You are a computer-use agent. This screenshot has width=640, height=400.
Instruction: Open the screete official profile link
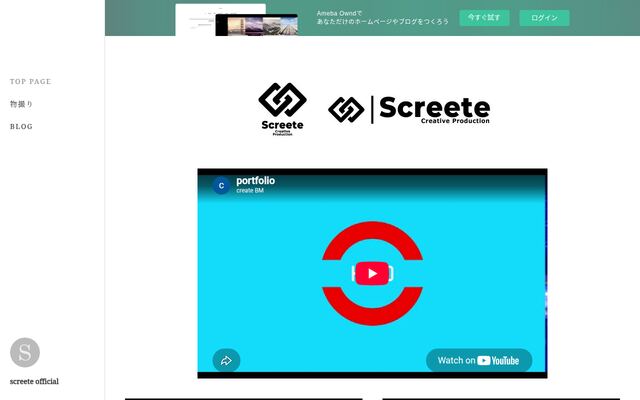tap(34, 381)
